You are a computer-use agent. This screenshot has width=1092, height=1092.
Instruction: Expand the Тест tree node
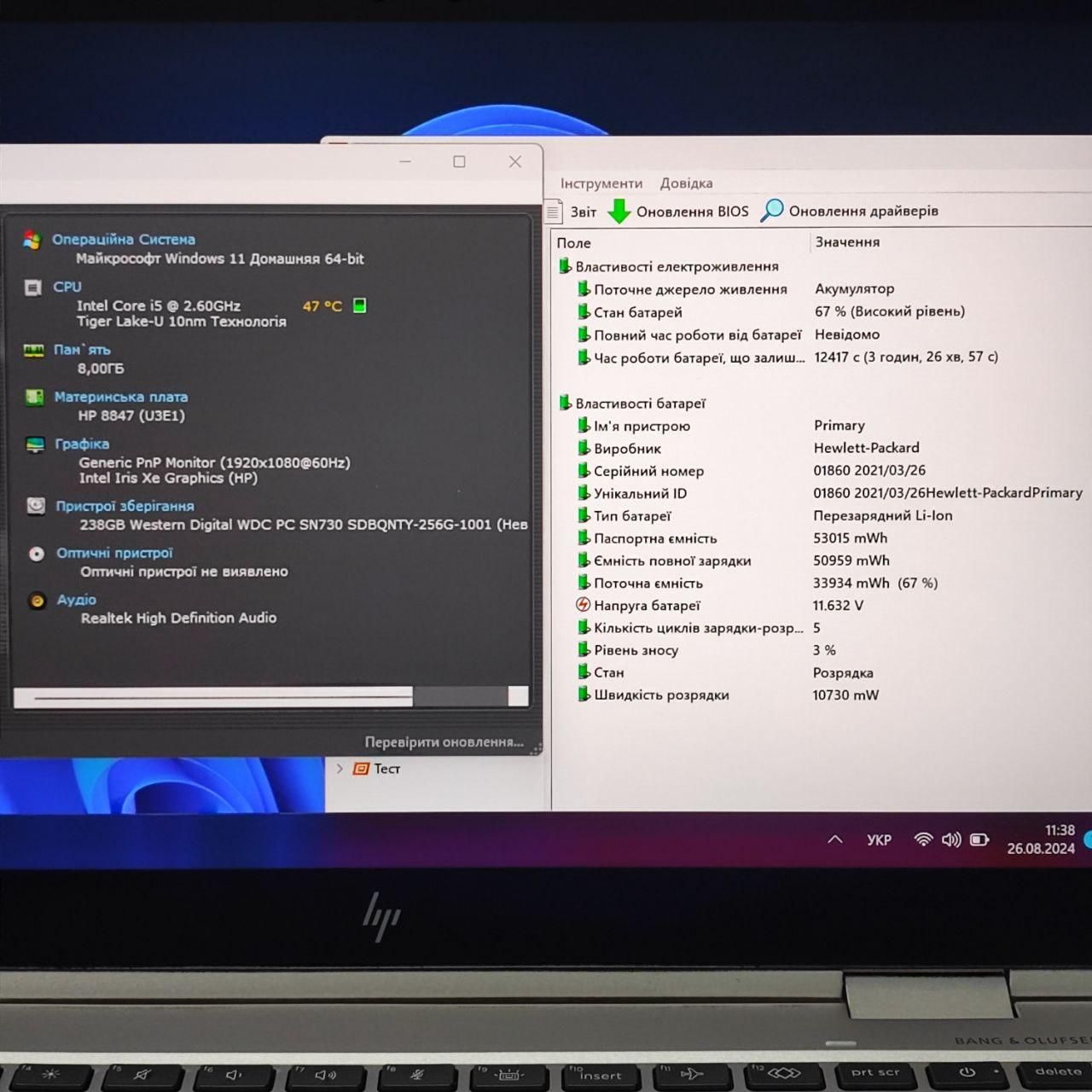coord(340,769)
